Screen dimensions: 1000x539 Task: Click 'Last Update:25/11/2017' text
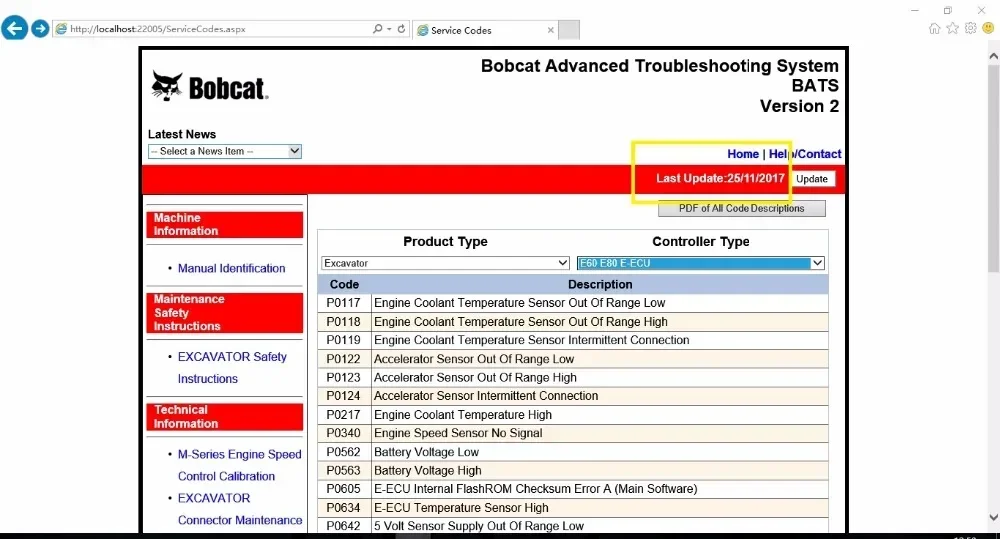[x=721, y=179]
